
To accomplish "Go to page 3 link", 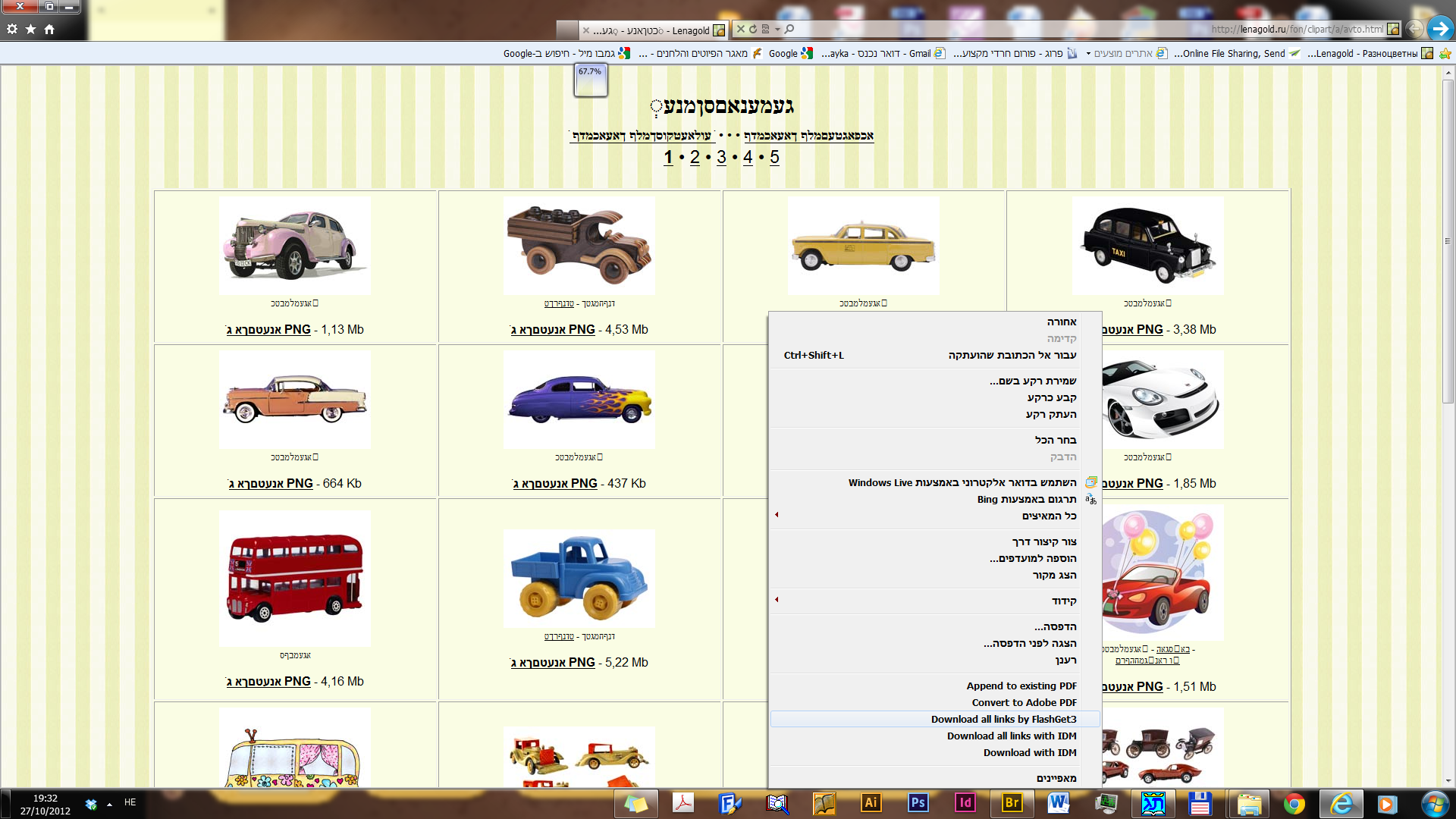I will point(721,157).
